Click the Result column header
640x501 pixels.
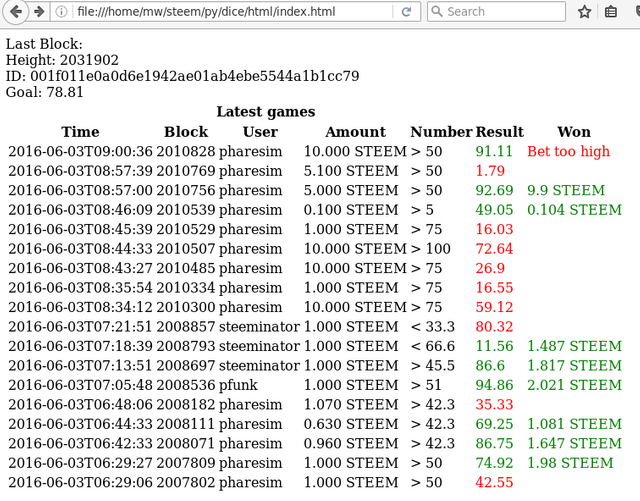tap(499, 132)
